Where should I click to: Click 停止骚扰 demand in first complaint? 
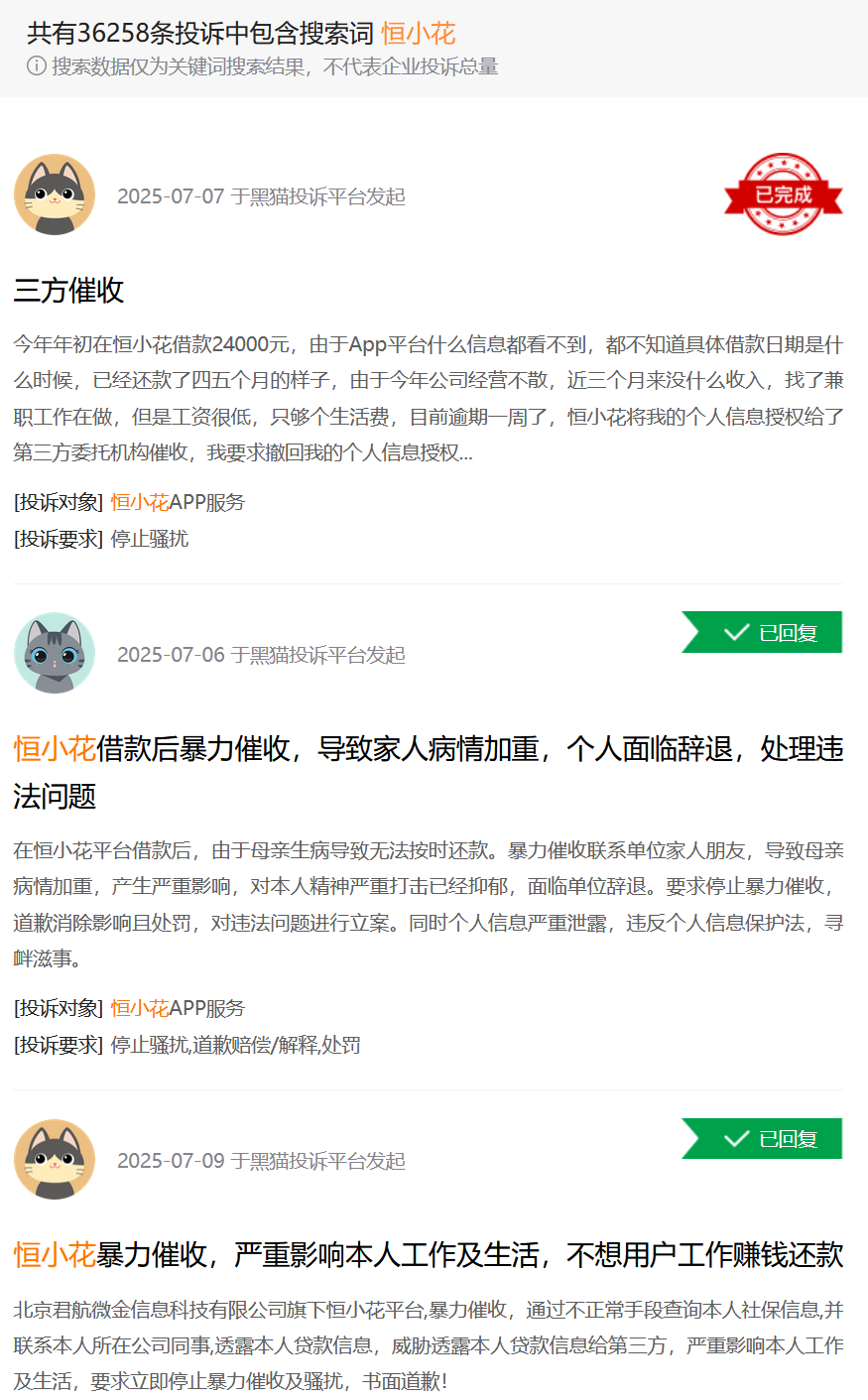click(149, 539)
